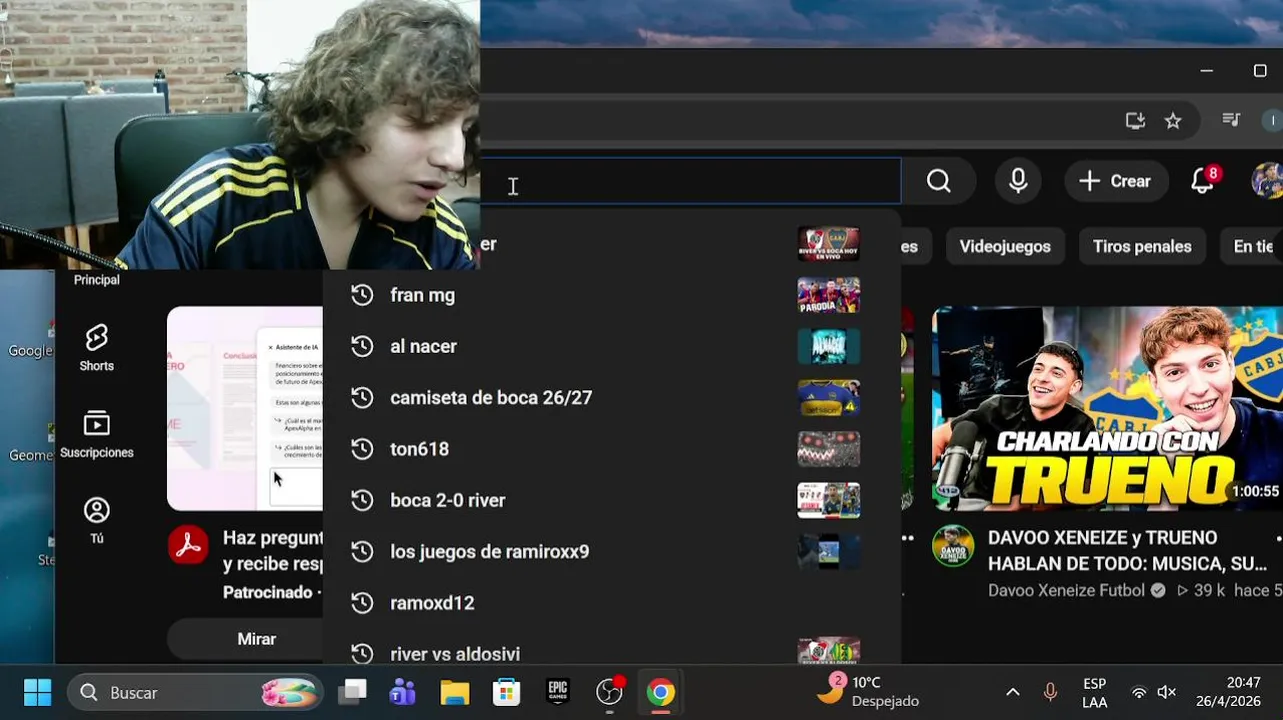
Task: Switch to OBS Studio on taskbar
Action: (609, 692)
